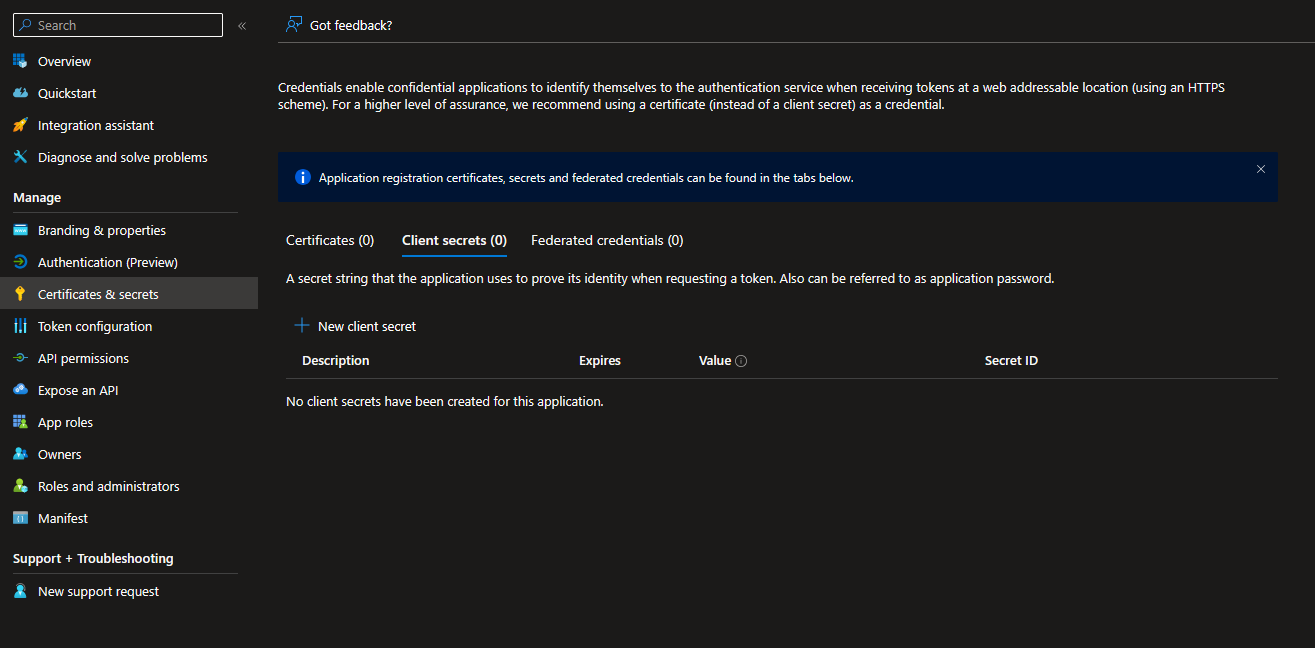Click the Diagnose and solve problems wrench icon
Image resolution: width=1315 pixels, height=648 pixels.
[20, 157]
